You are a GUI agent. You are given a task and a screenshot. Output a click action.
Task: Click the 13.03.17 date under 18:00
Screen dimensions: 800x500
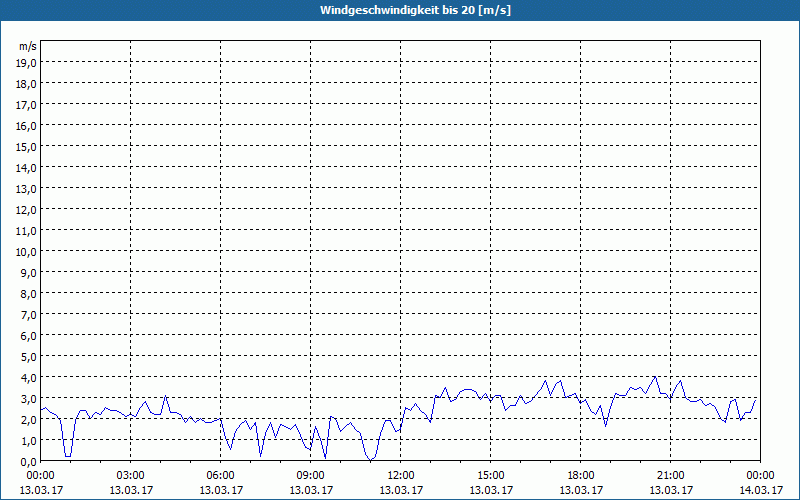[581, 490]
